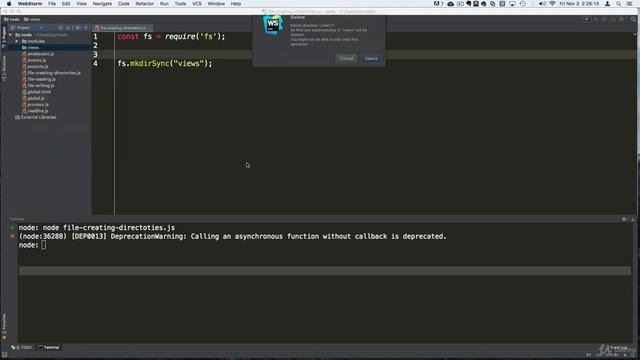Open file-writing.js in project tree
640x360 pixels.
pyautogui.click(x=38, y=85)
